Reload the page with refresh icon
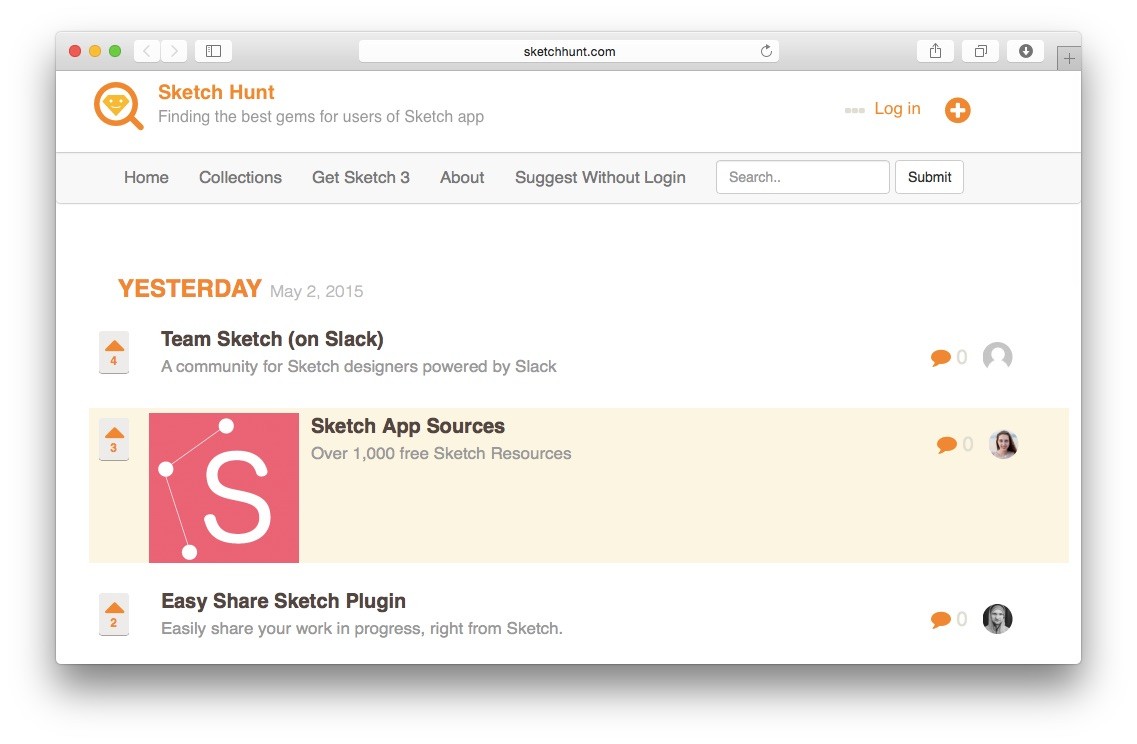Screen dimensions: 1137x744 tap(766, 51)
